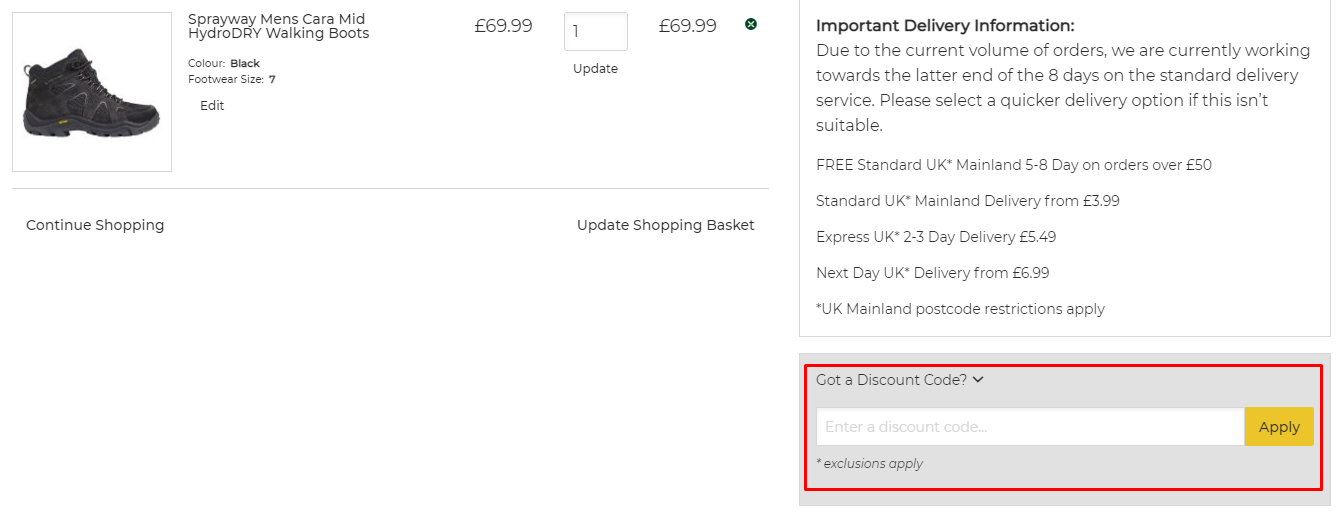
Task: Open the black walking boot thumbnail
Action: tap(92, 92)
